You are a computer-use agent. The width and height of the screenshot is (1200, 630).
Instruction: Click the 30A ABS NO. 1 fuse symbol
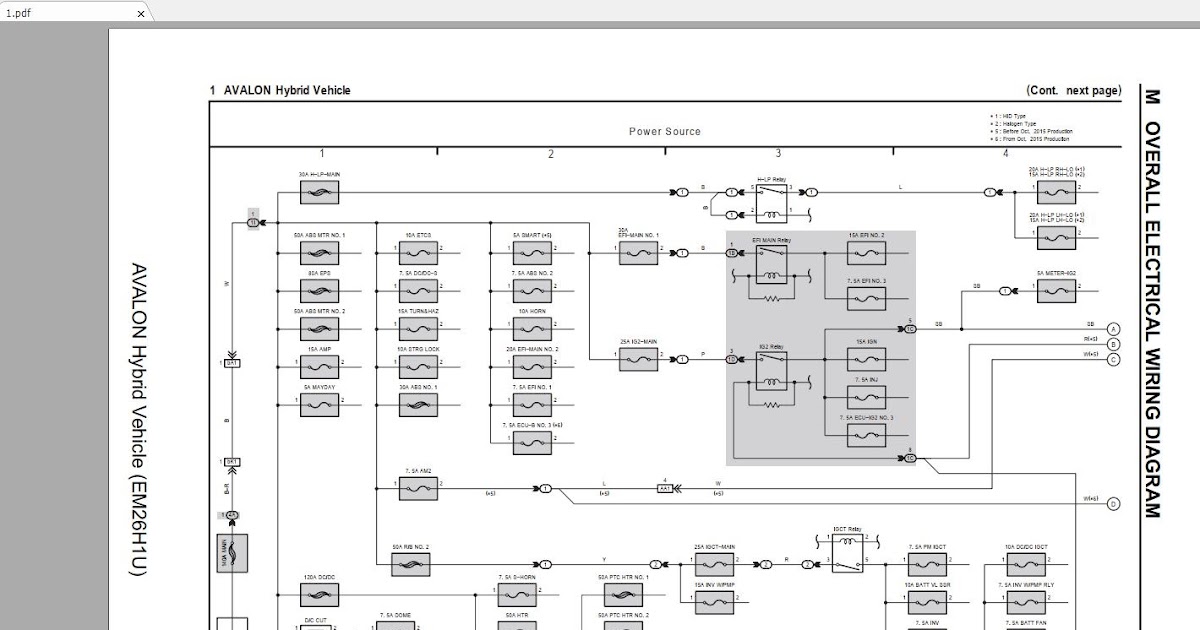418,404
